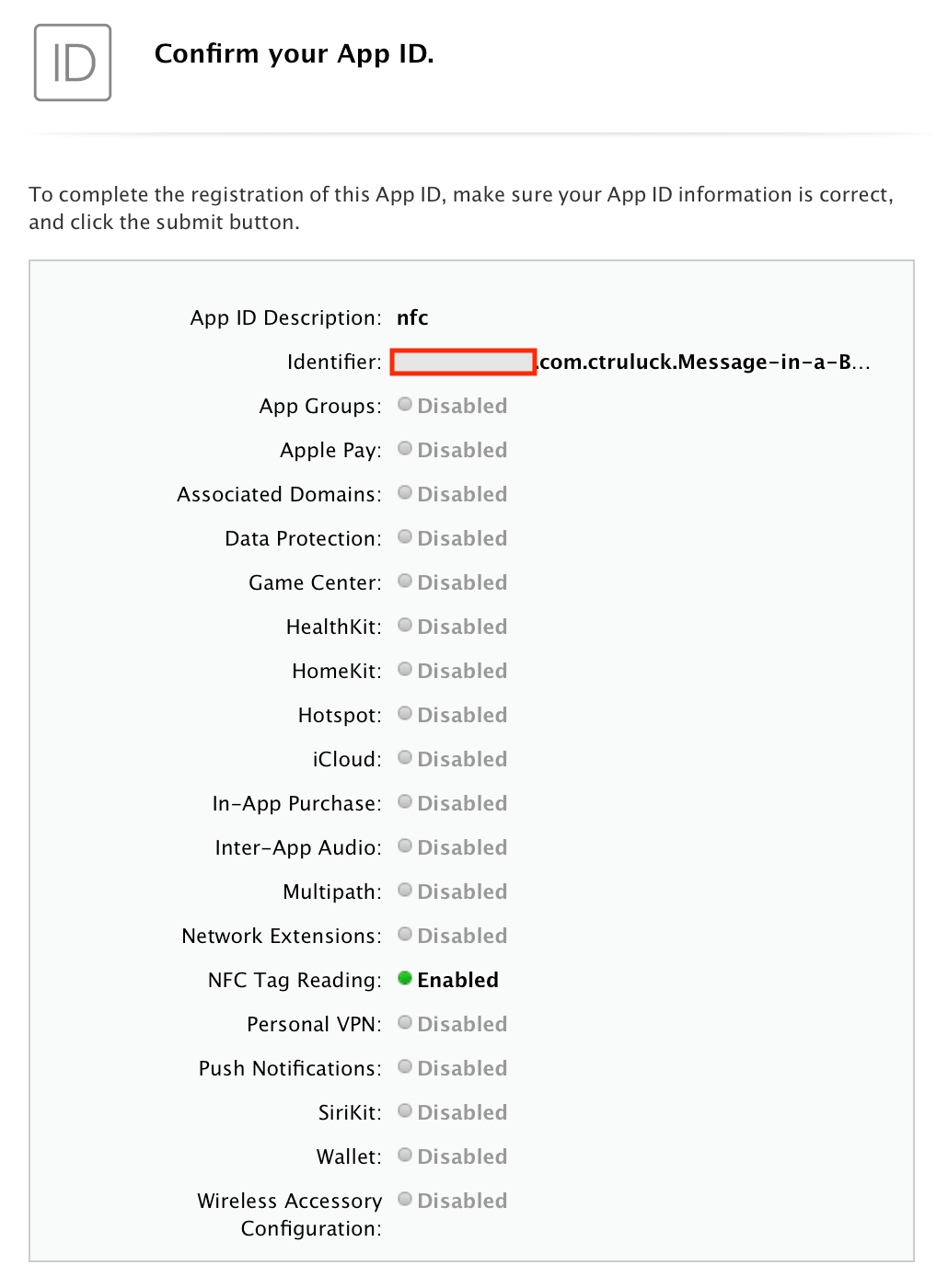The height and width of the screenshot is (1288, 948).
Task: Click the Data Protection Disabled text
Action: [x=462, y=538]
